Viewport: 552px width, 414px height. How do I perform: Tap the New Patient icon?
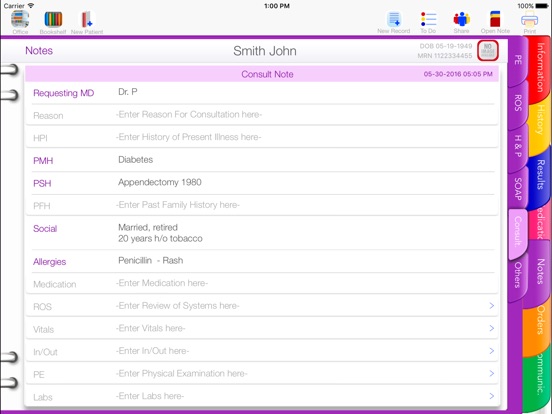coord(87,22)
